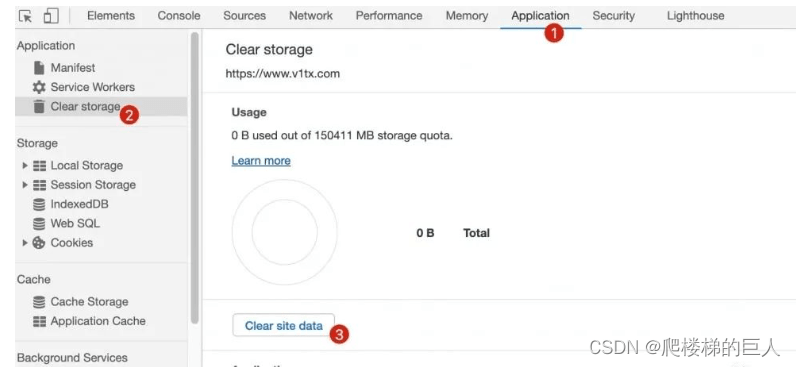Toggle the device toolbar icon

click(x=51, y=16)
